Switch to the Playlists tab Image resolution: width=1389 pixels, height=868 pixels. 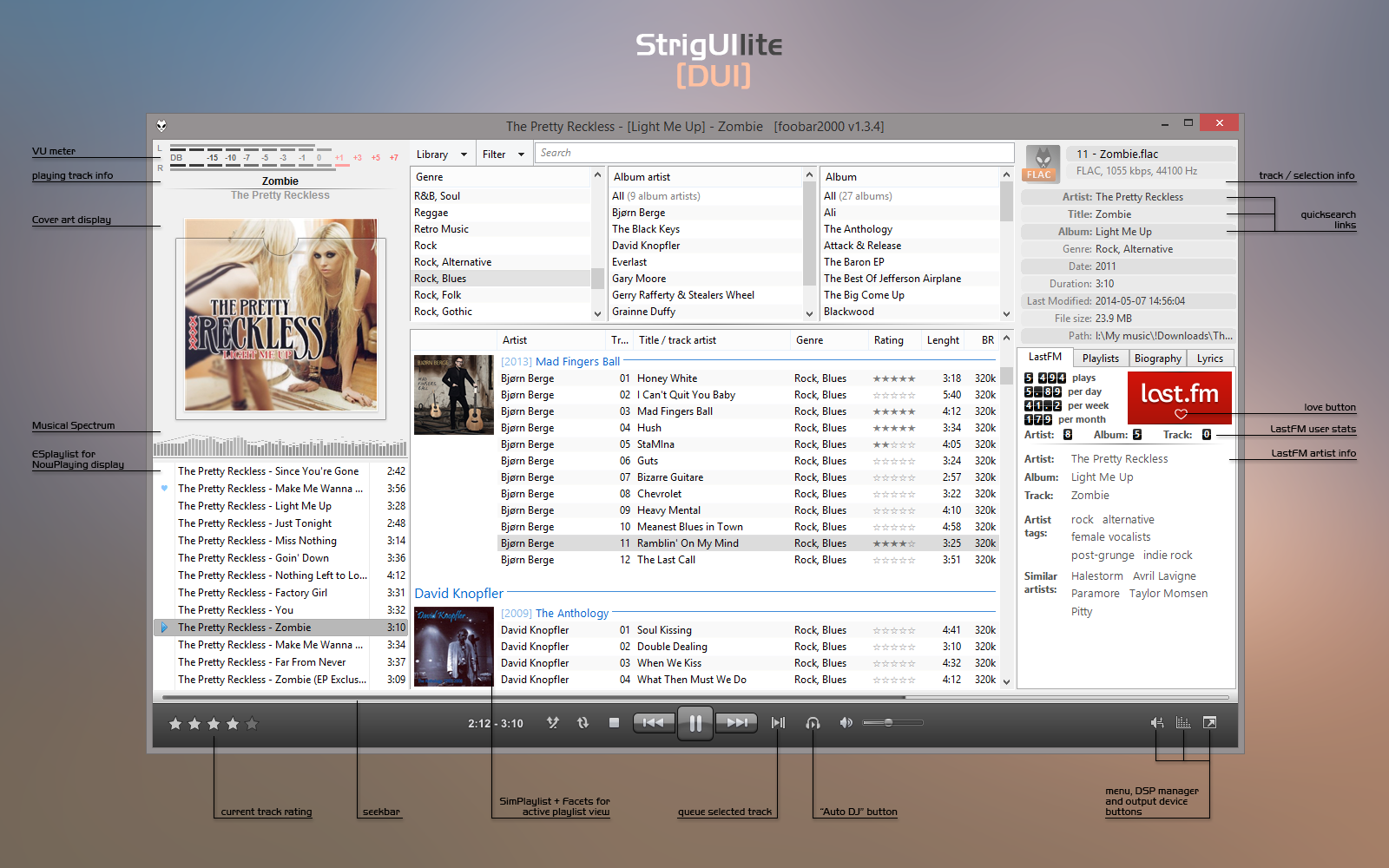click(x=1101, y=358)
